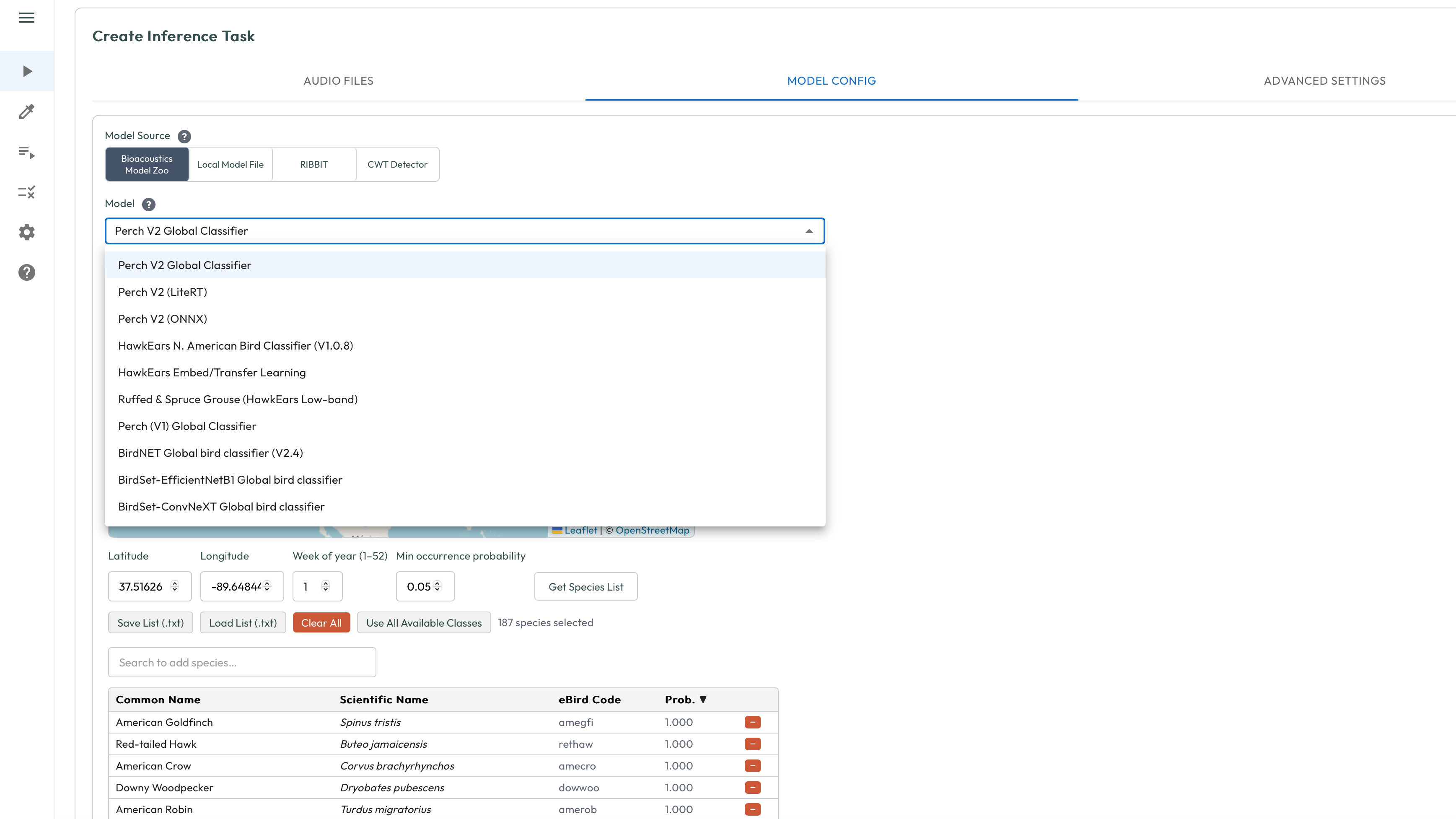This screenshot has width=1456, height=819.
Task: Choose Perch V2 Global Classifier option
Action: tap(465, 265)
